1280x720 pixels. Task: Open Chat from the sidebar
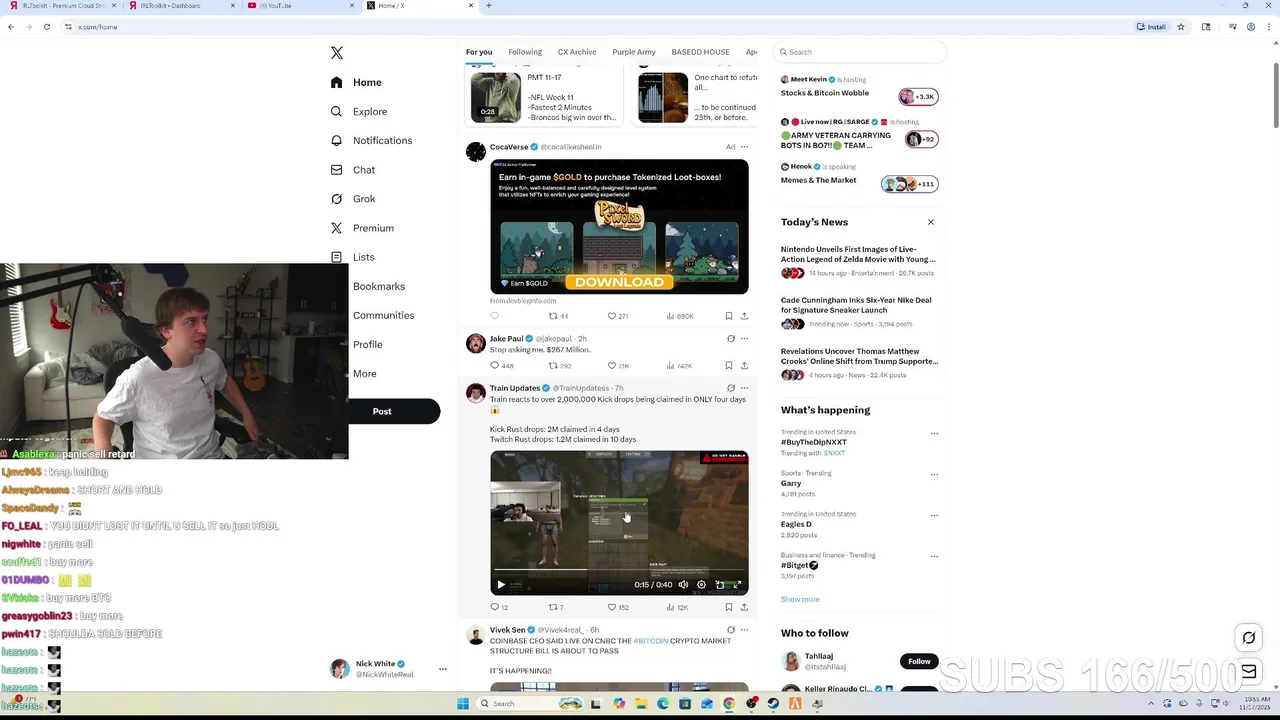click(x=353, y=170)
